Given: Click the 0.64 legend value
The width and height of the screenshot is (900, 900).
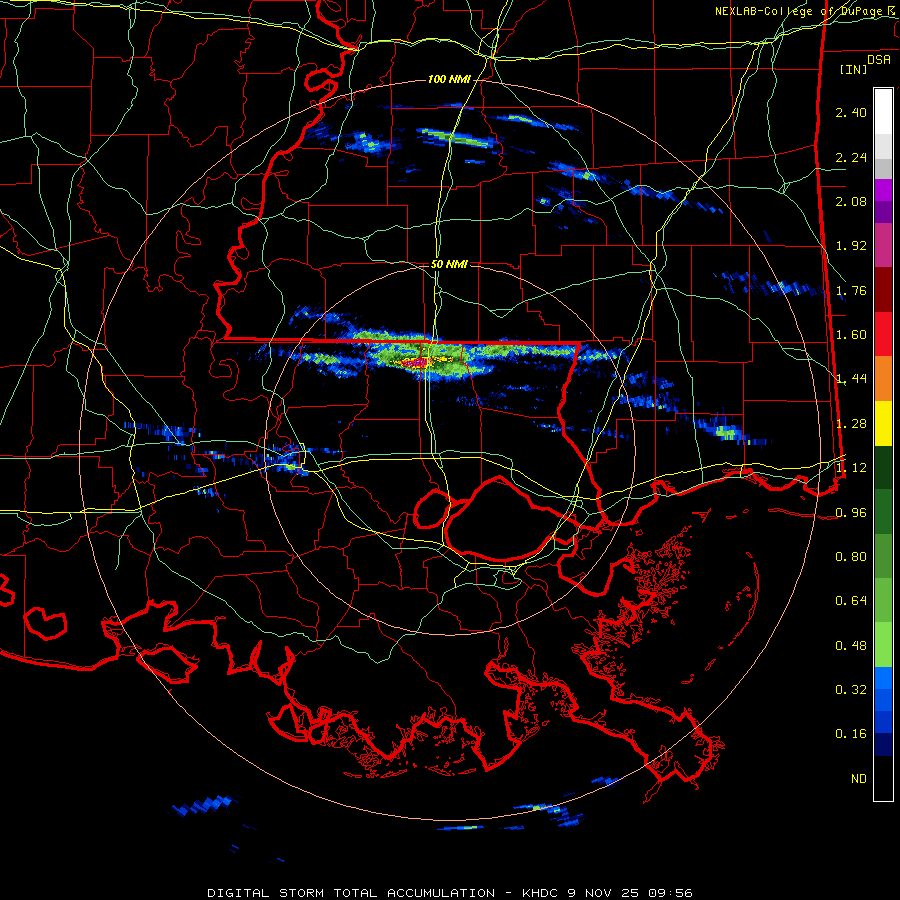Looking at the screenshot, I should (851, 601).
